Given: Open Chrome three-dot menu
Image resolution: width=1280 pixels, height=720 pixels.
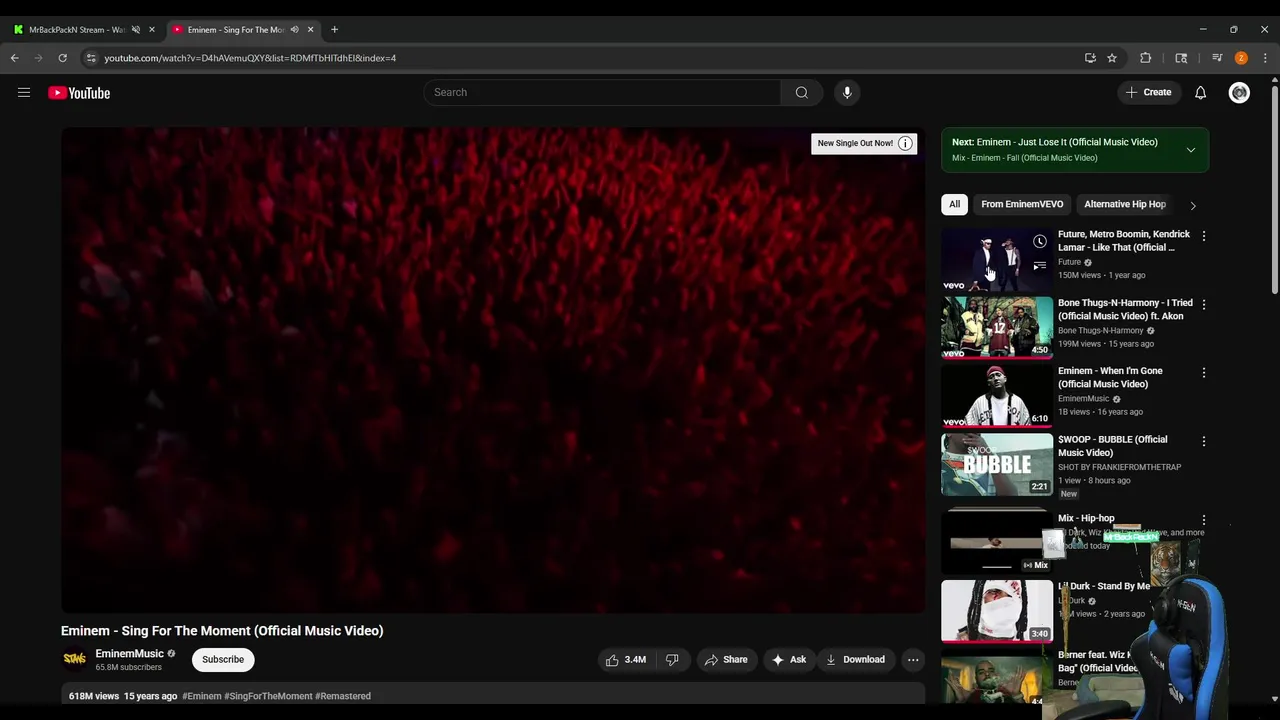Looking at the screenshot, I should [1265, 58].
